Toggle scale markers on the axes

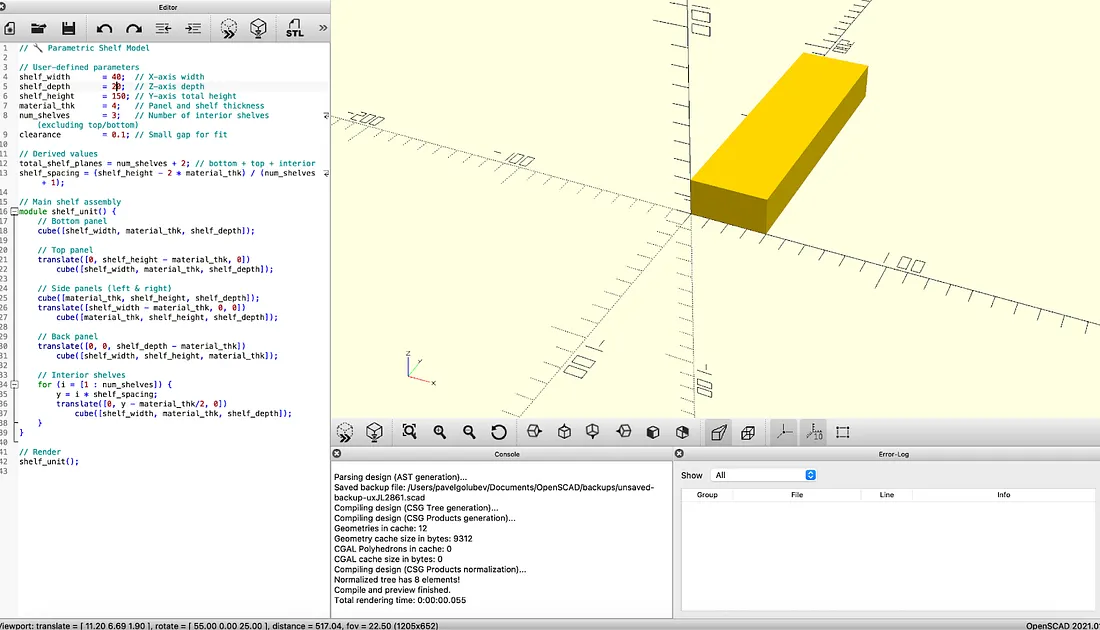(813, 432)
